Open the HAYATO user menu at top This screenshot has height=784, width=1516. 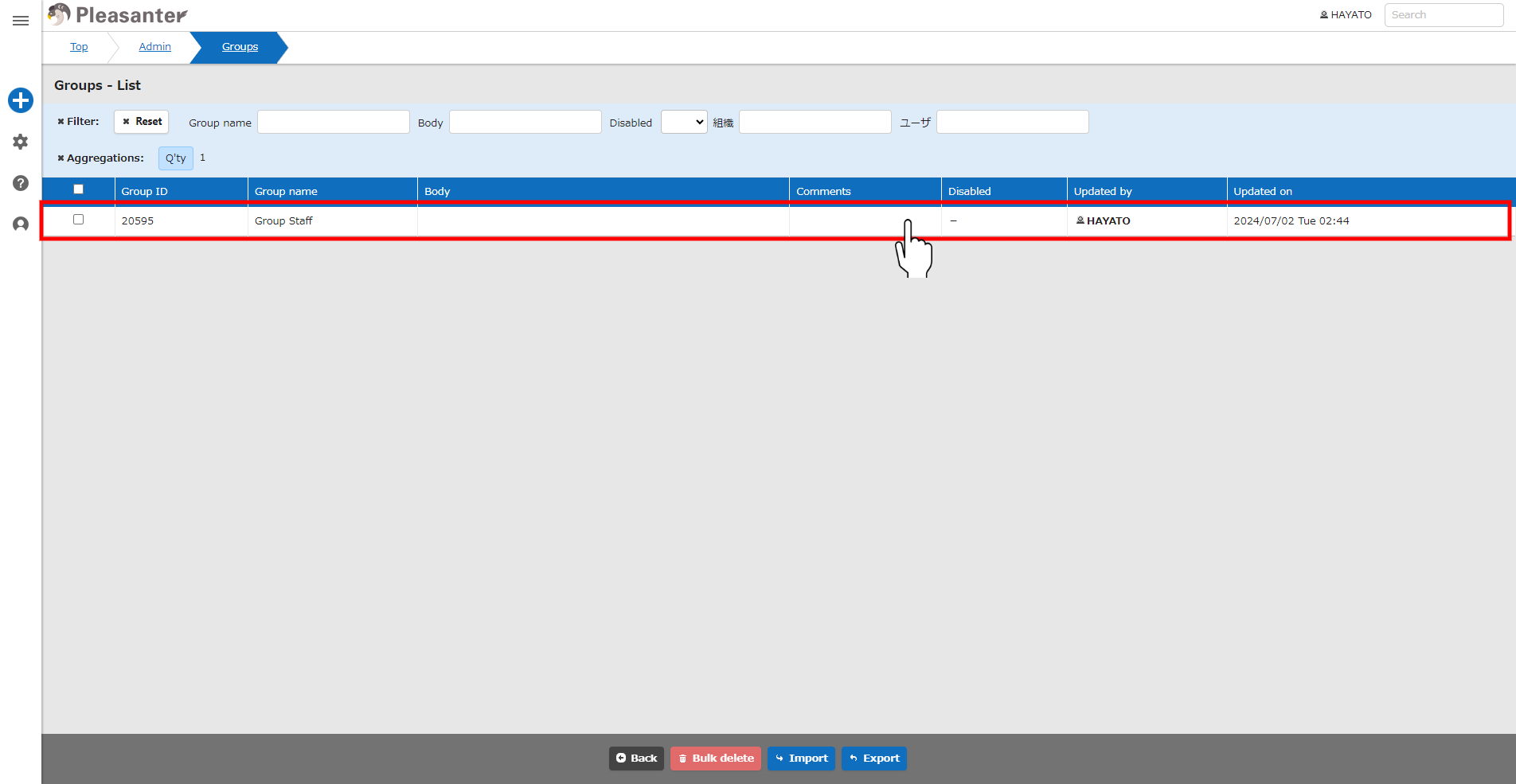(1346, 15)
